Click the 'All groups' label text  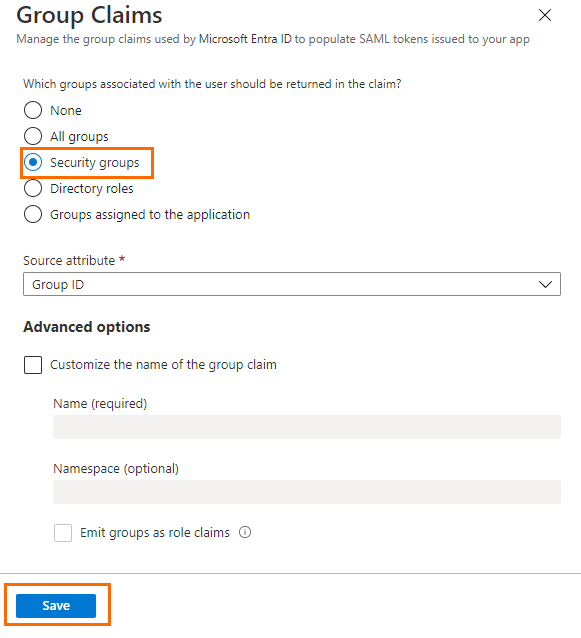(79, 137)
